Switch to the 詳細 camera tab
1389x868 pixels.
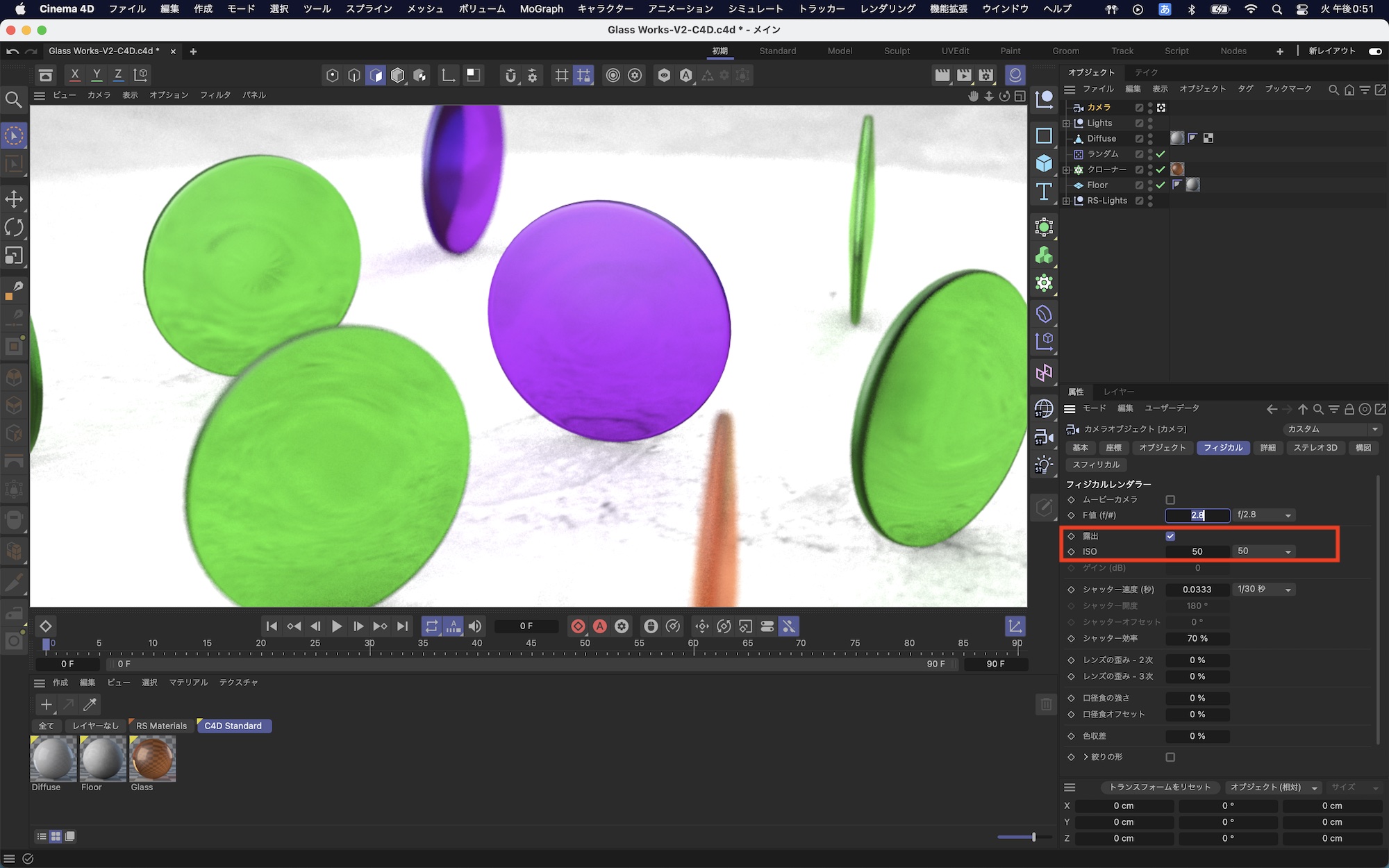pos(1267,448)
